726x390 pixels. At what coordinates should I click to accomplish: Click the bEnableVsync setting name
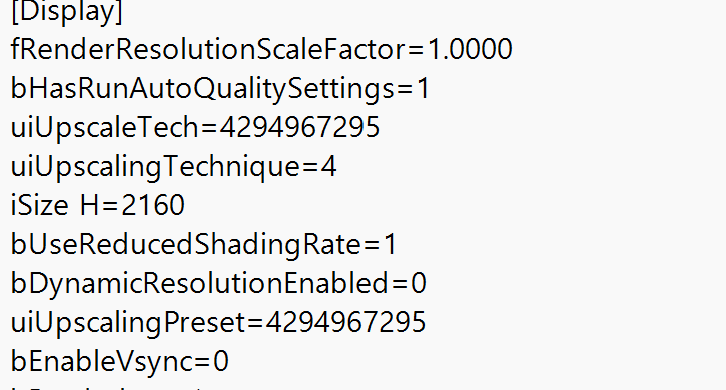click(x=100, y=361)
